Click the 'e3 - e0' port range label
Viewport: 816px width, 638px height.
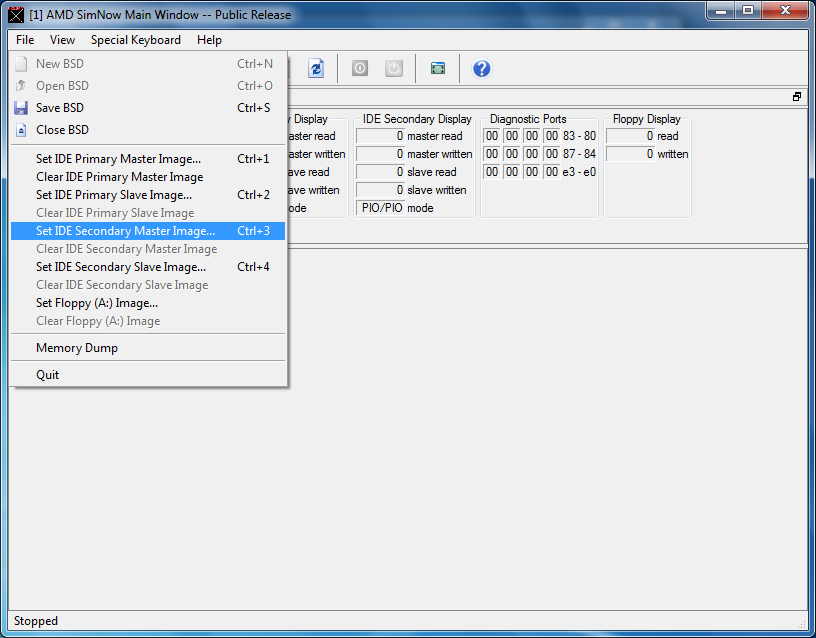click(579, 172)
